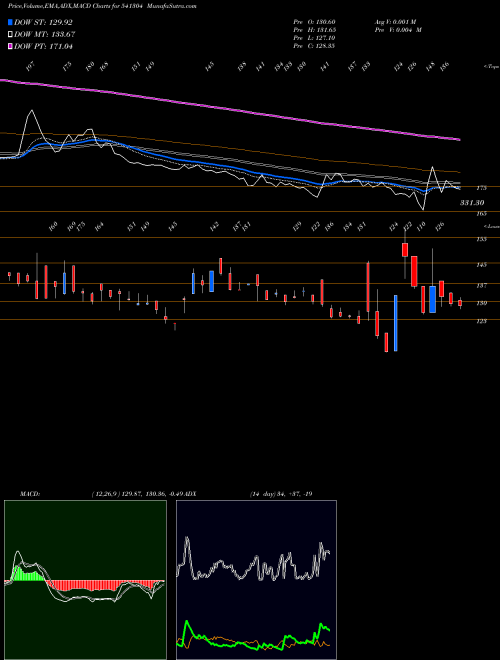Screen dimensions: 500x660
Task: Click the white DOW MT legend square
Action: click(10, 34)
